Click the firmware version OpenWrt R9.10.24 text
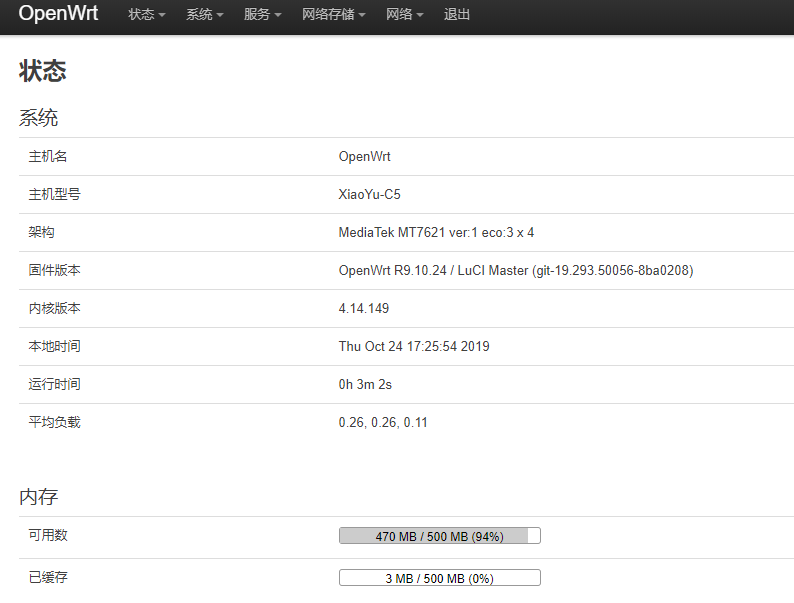Screen dimensions: 794x603 coord(515,270)
